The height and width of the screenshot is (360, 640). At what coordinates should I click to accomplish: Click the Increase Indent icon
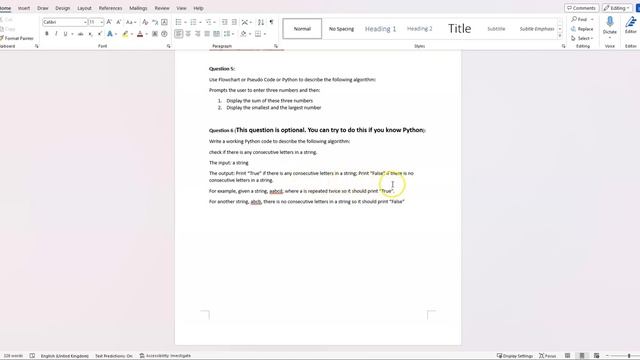(234, 22)
